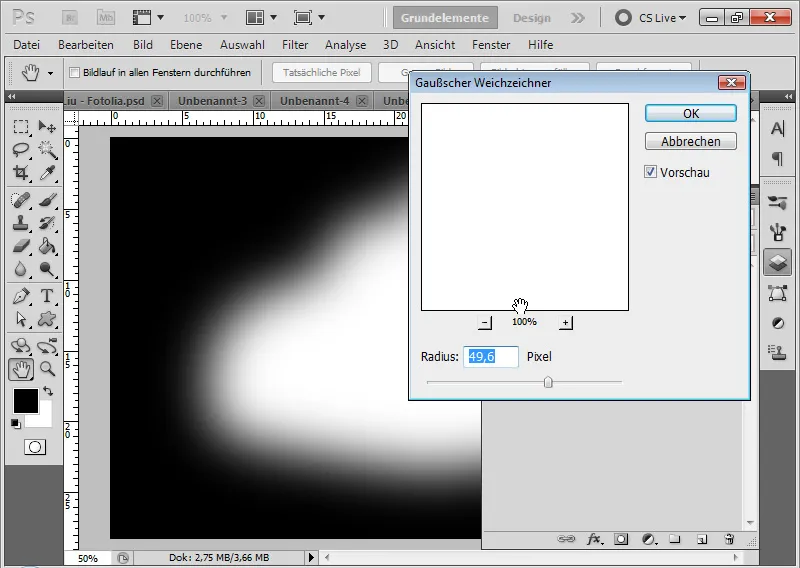The image size is (800, 568).
Task: Create new fill or adjustment layer
Action: coord(649,539)
